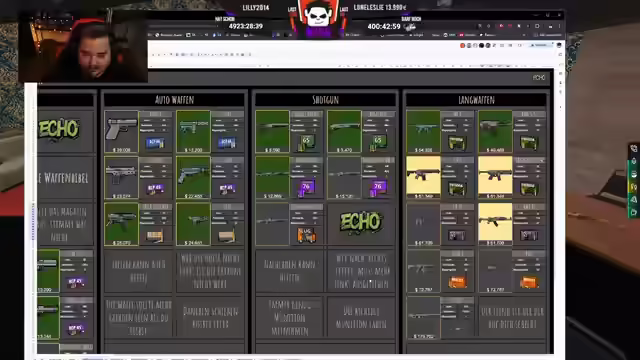Screen dimensions: 640x360
Task: Click the Waffenkabel info tile at the page's left edge
Action: 65,178
